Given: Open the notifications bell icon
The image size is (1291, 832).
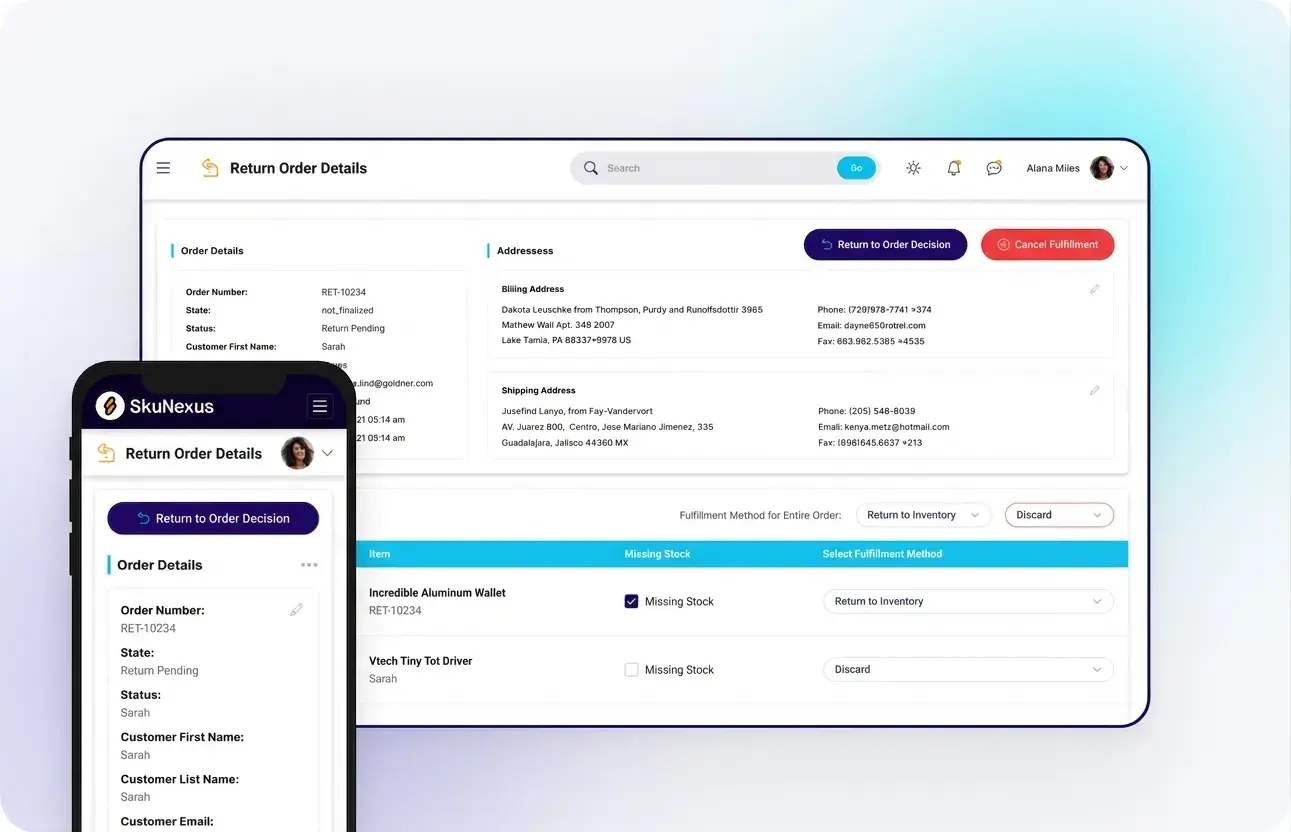Looking at the screenshot, I should [954, 168].
